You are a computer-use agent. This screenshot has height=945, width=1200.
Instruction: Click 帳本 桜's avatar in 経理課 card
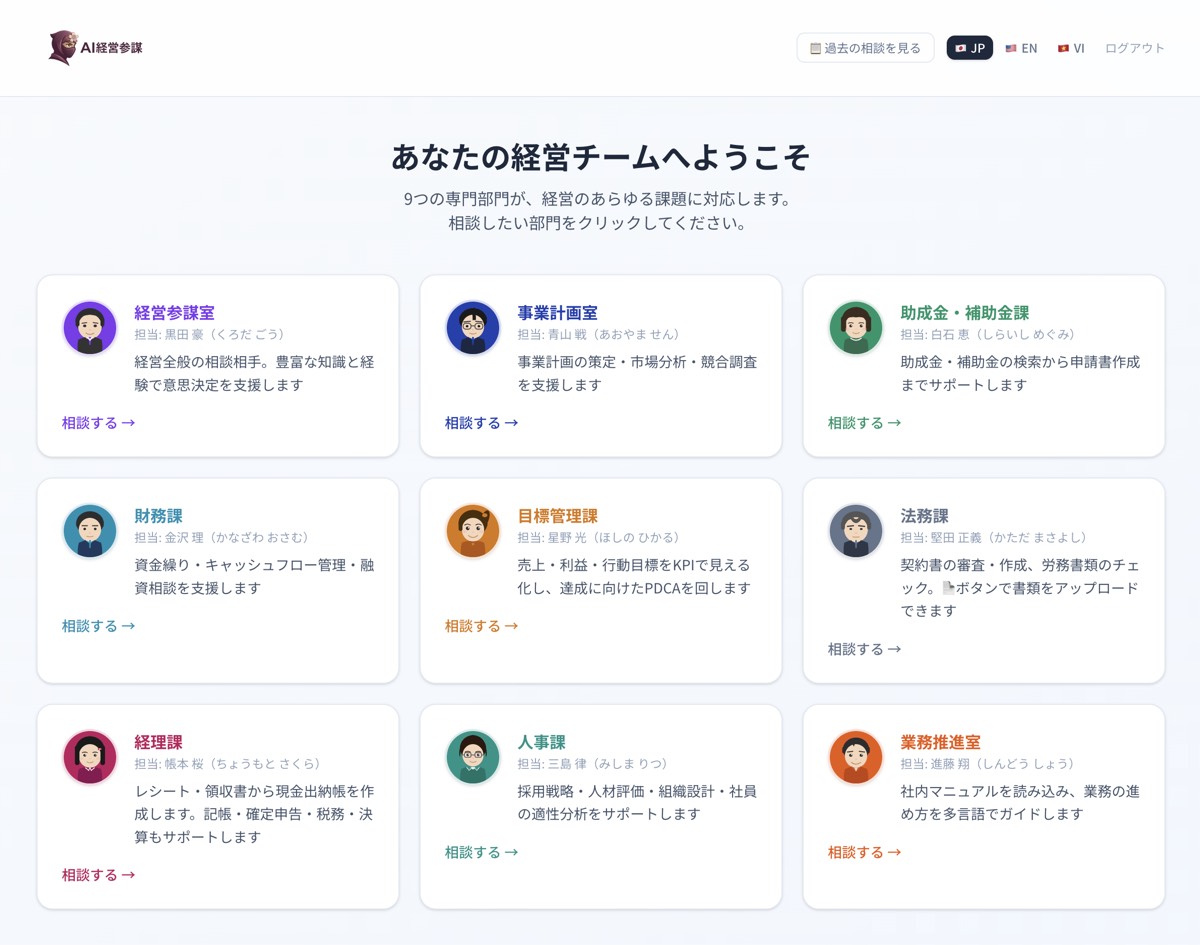tap(90, 757)
